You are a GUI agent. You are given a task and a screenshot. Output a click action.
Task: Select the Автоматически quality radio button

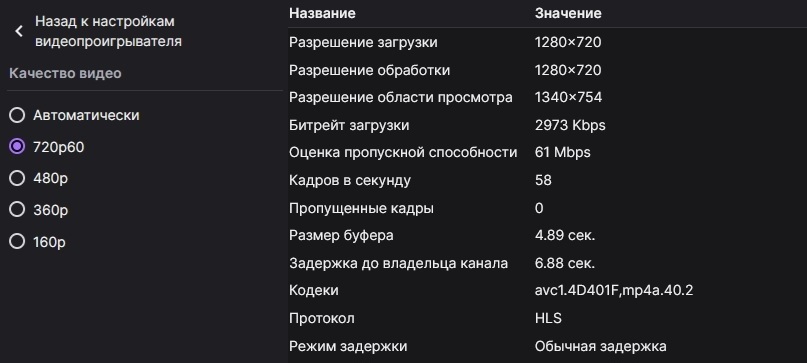17,115
